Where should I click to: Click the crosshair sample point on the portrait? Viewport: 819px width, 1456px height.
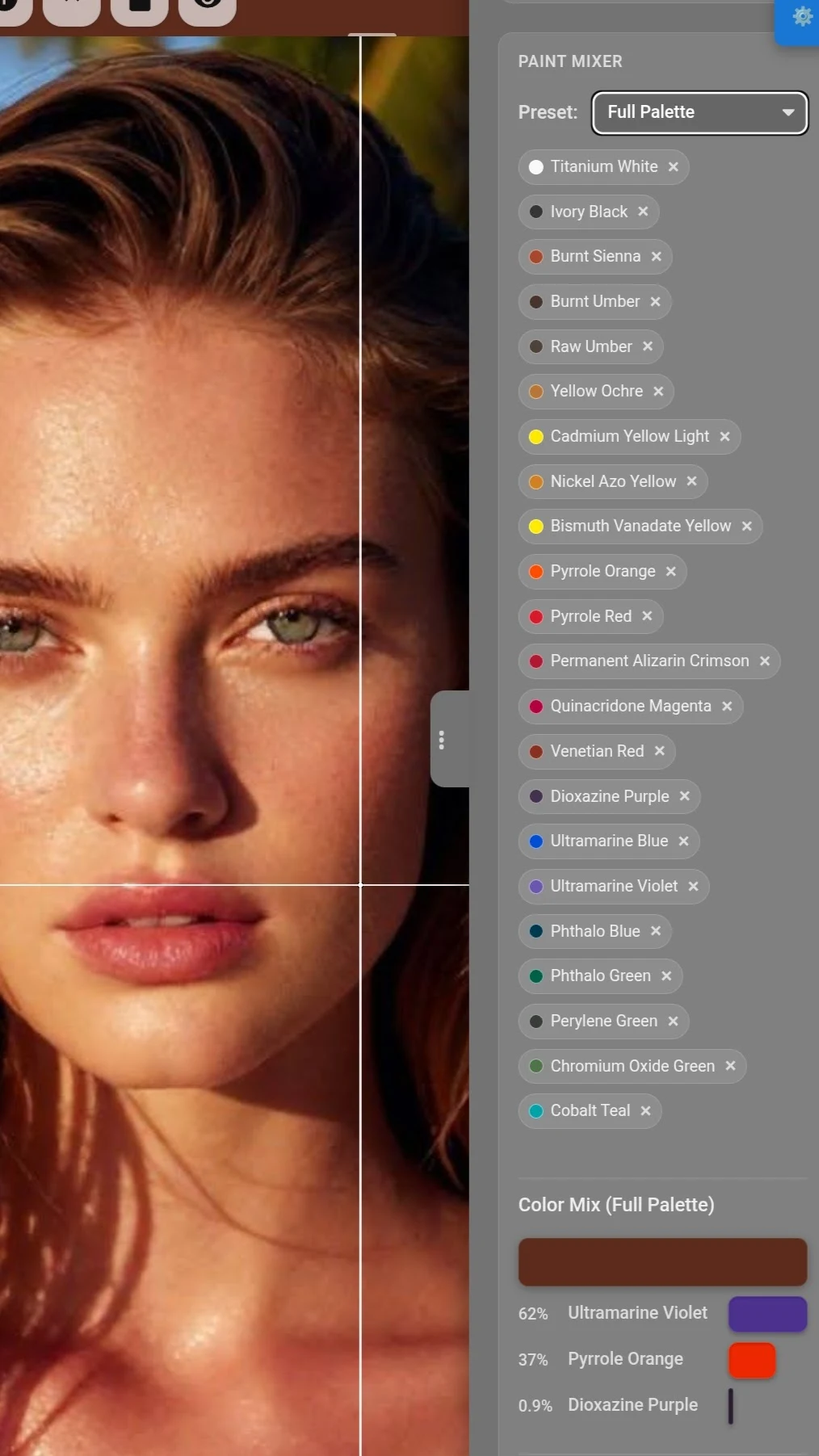tap(360, 885)
